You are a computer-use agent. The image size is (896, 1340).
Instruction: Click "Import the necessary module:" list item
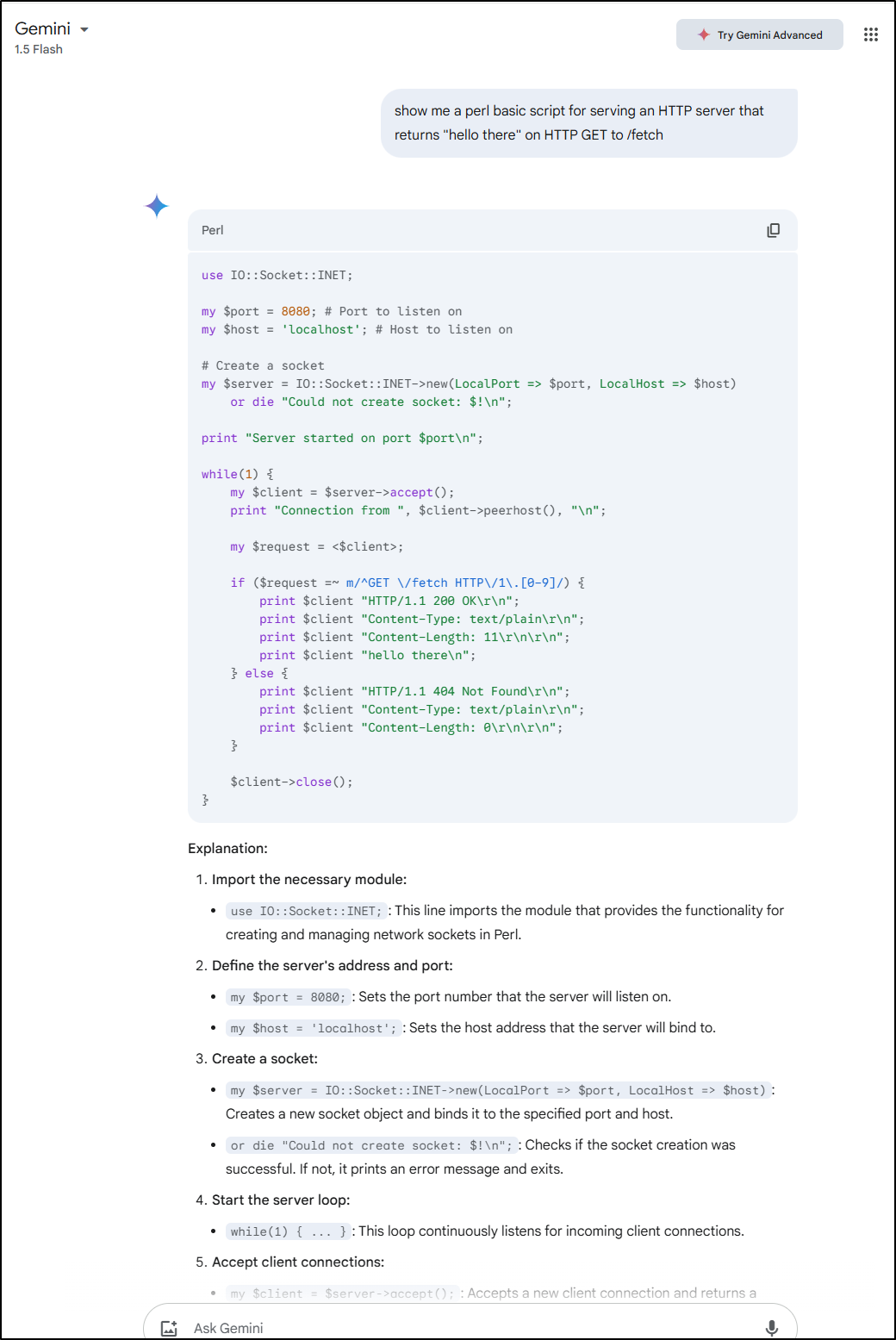(x=309, y=880)
